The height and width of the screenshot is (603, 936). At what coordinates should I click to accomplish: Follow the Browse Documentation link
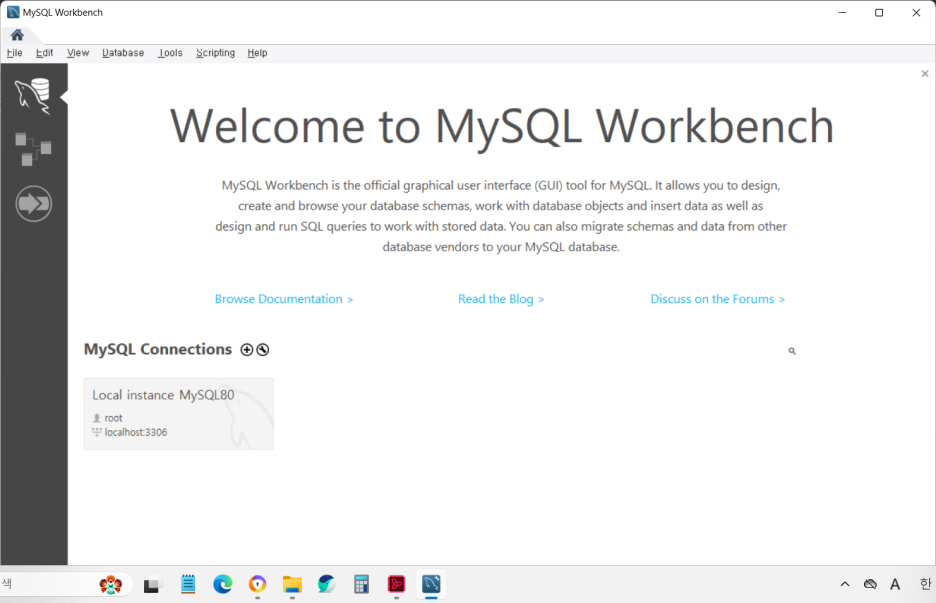pos(284,299)
